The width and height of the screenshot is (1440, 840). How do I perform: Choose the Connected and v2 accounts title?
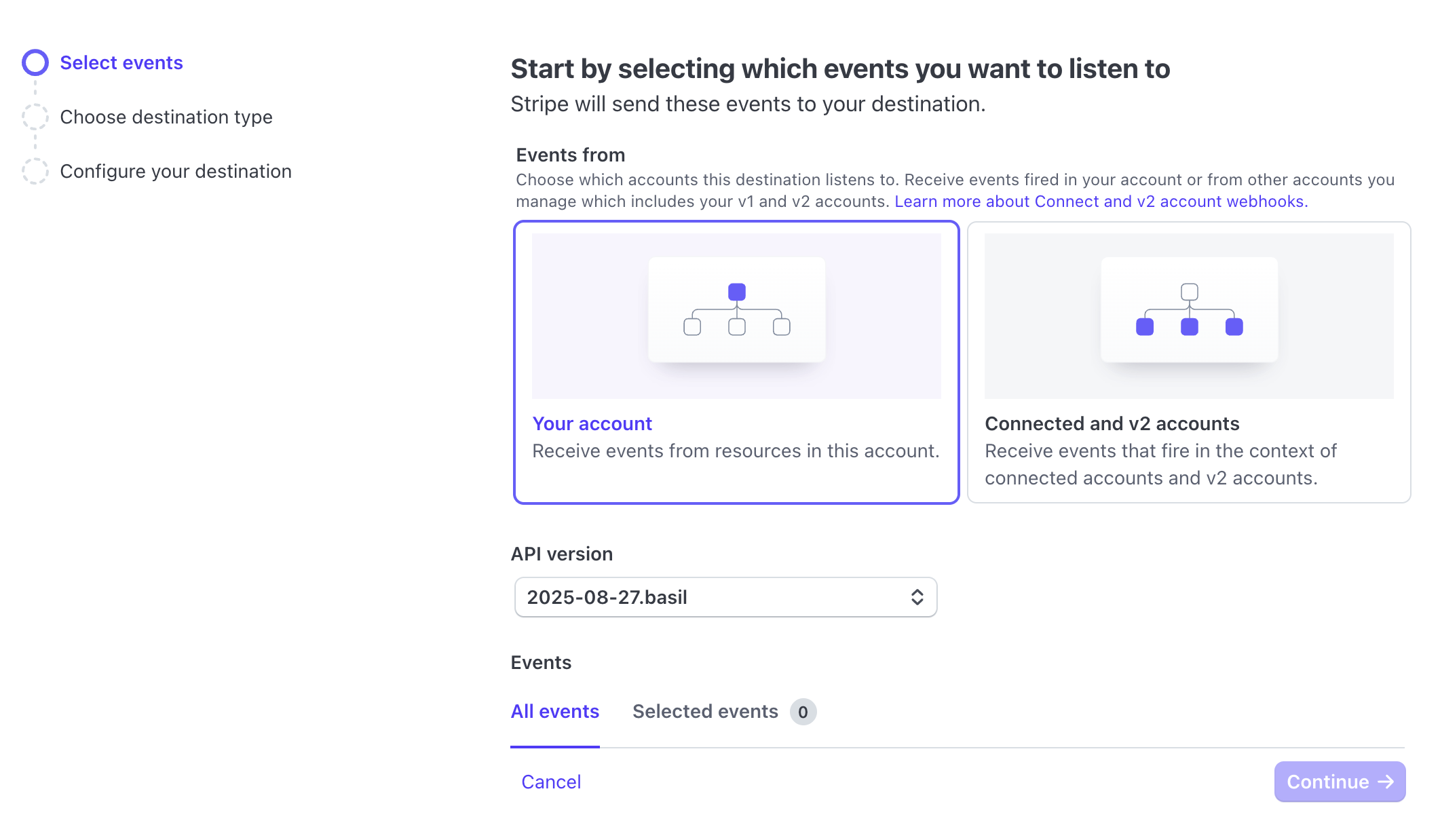tap(1112, 423)
